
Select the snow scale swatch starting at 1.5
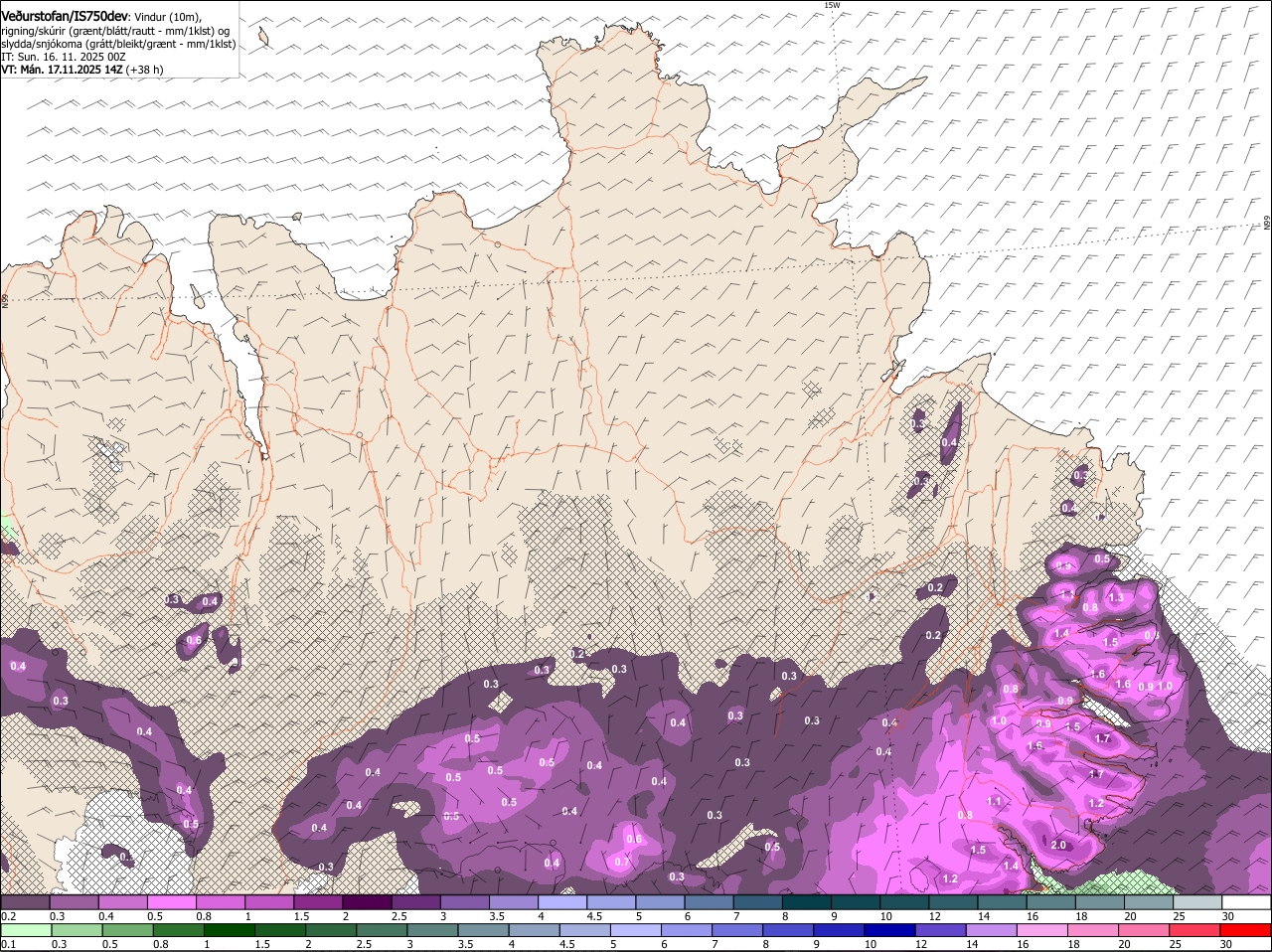[317, 902]
